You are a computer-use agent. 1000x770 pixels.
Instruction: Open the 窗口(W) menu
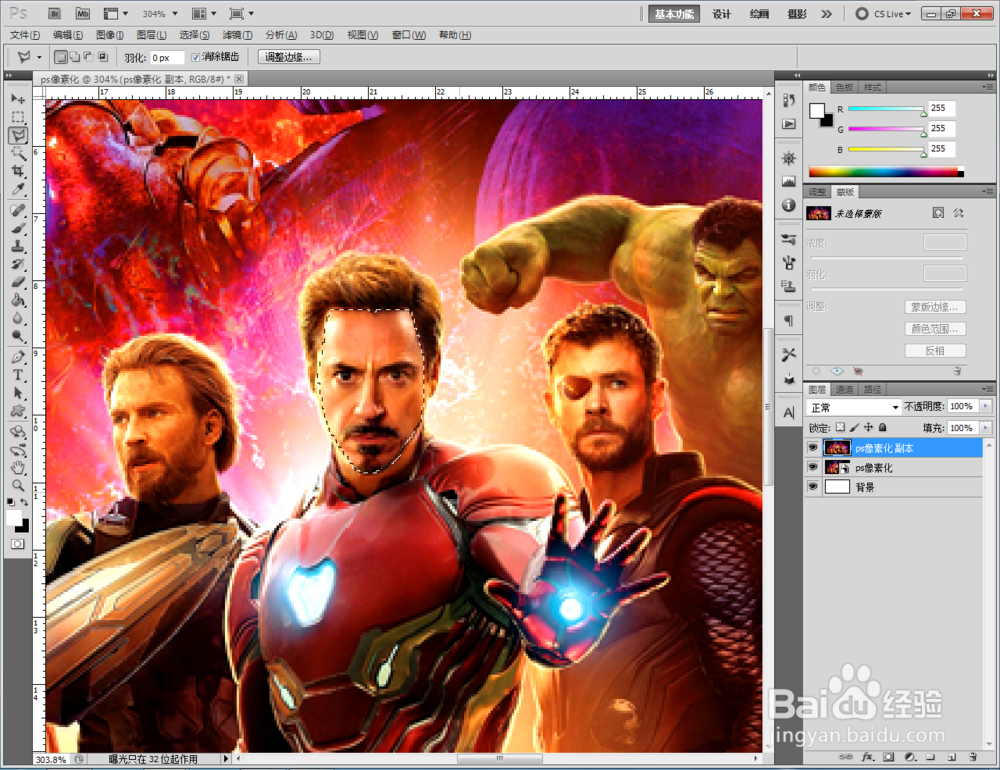point(409,35)
